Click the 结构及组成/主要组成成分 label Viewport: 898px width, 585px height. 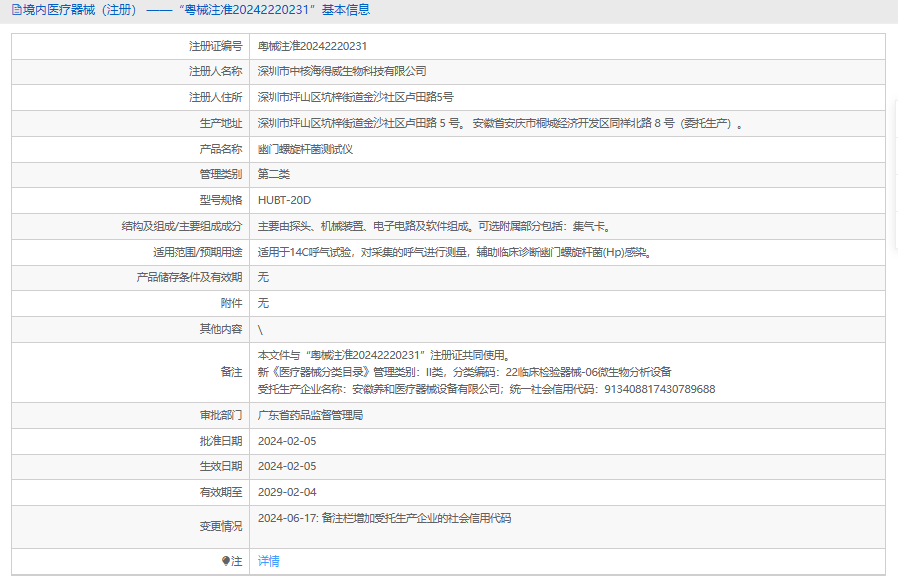[x=182, y=226]
